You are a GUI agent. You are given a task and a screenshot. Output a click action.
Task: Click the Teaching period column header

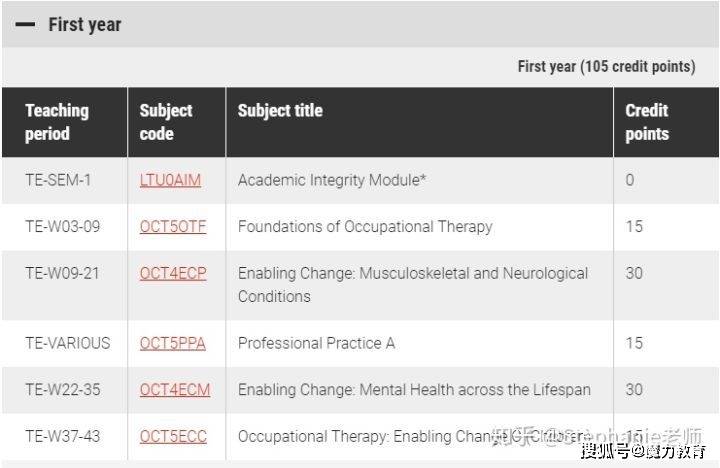point(57,122)
